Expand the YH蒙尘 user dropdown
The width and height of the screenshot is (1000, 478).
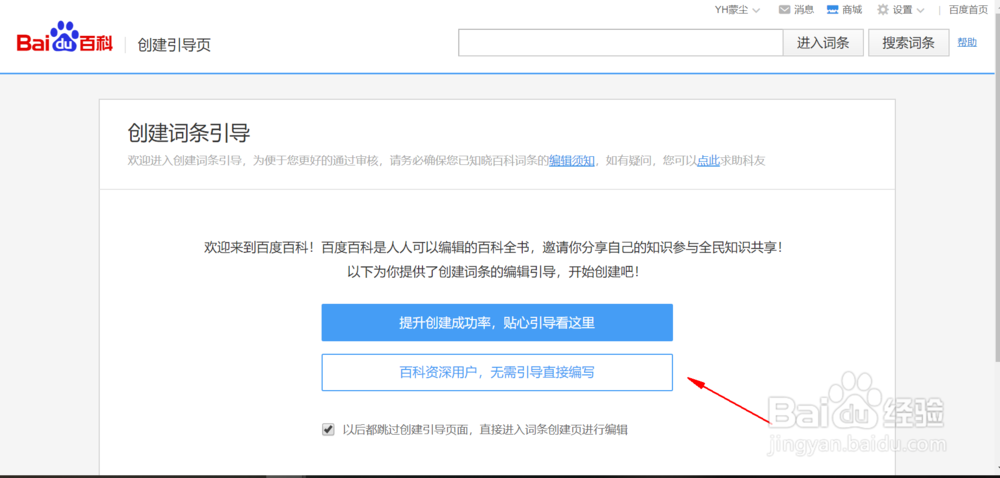pos(738,10)
